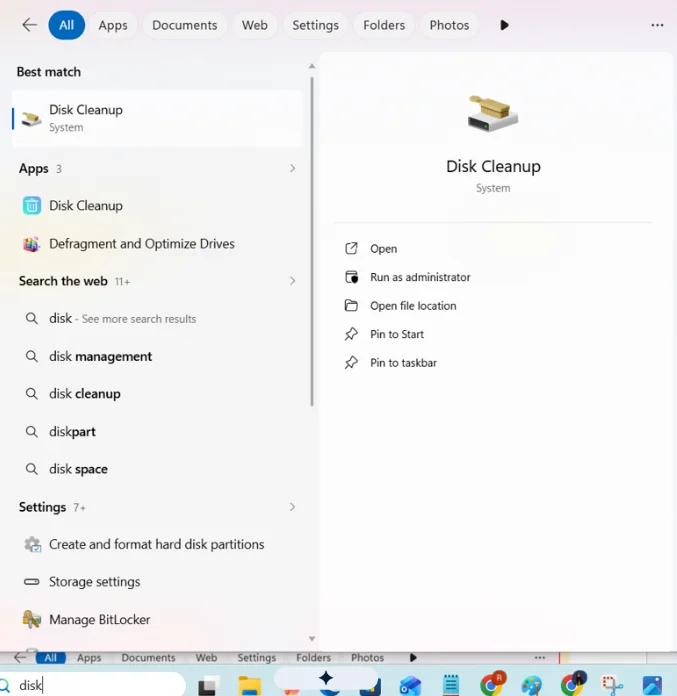Expand the Search the web section chevron

point(292,281)
